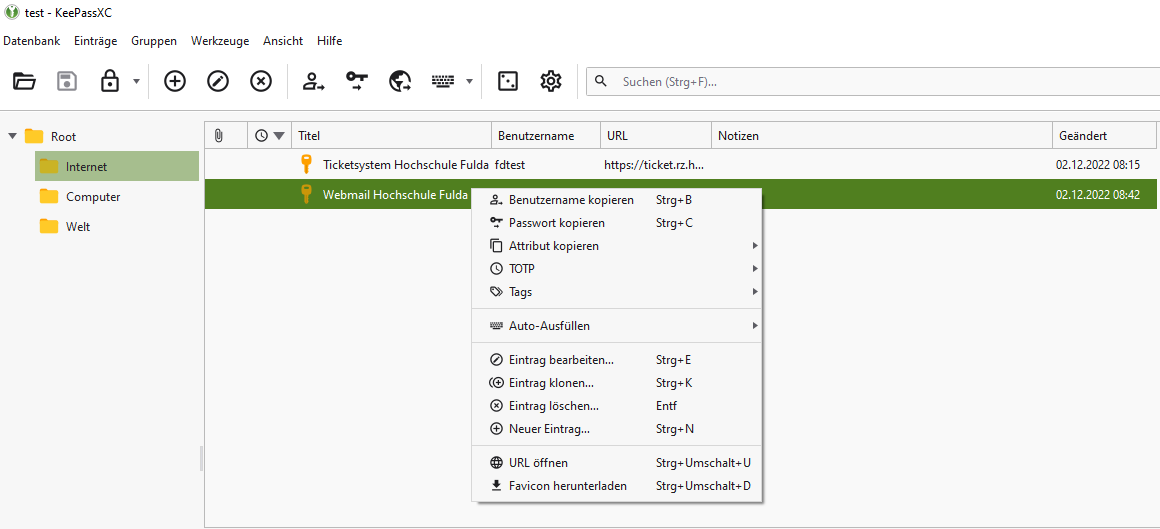Open settings with the gear icon

coord(551,82)
